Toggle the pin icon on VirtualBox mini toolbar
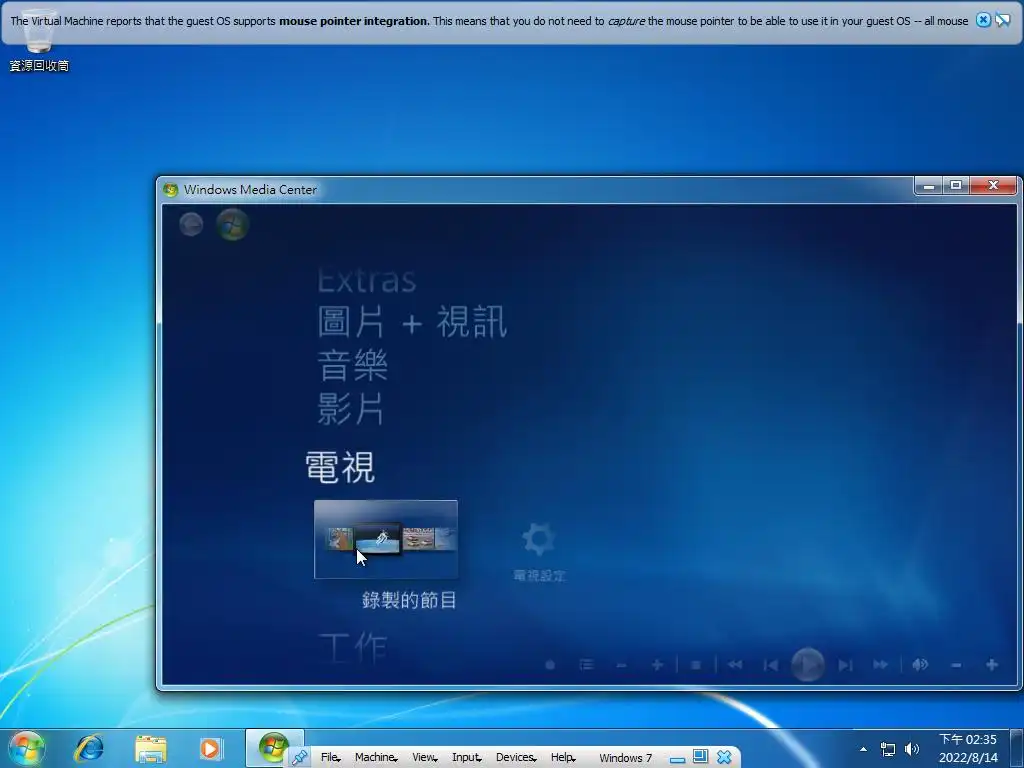 [x=300, y=758]
